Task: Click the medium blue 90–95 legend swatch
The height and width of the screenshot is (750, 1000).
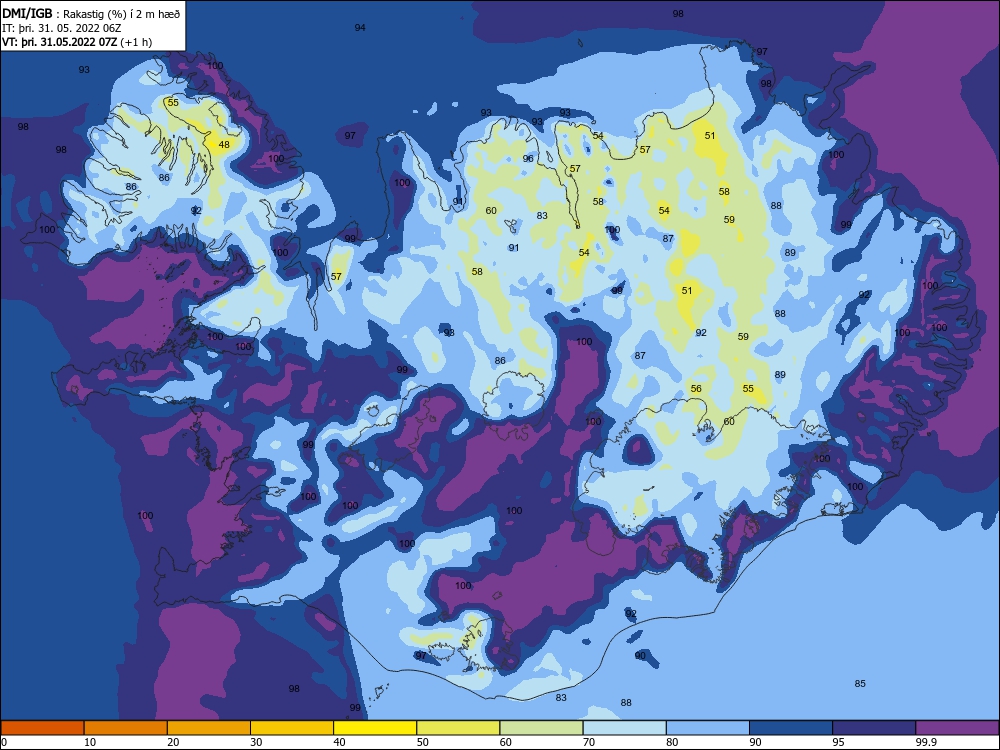Action: pyautogui.click(x=791, y=728)
